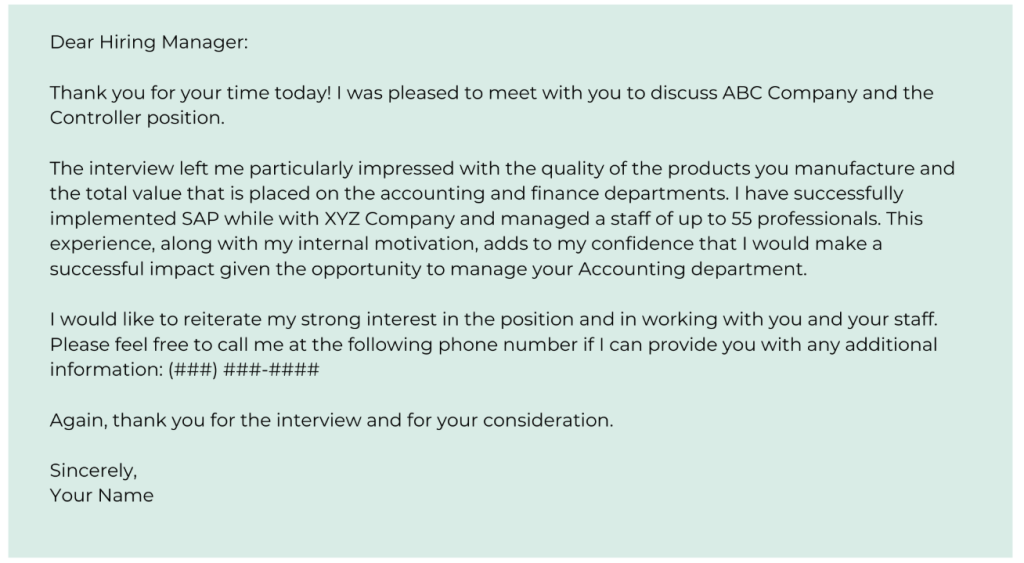Screen dimensions: 1024x563
Task: Click the 'Sincerely,' closing line
Action: point(93,471)
